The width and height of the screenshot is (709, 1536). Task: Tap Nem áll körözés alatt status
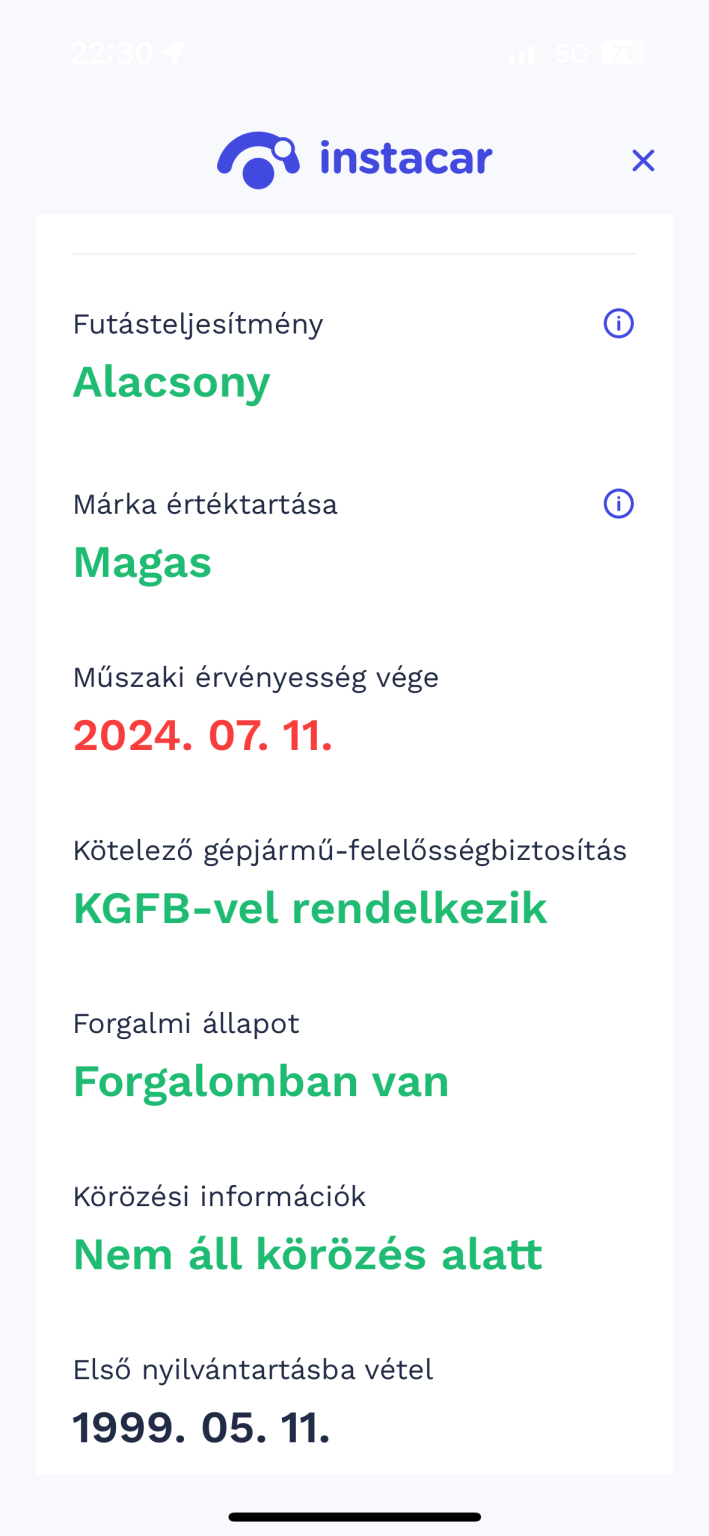tap(307, 1254)
